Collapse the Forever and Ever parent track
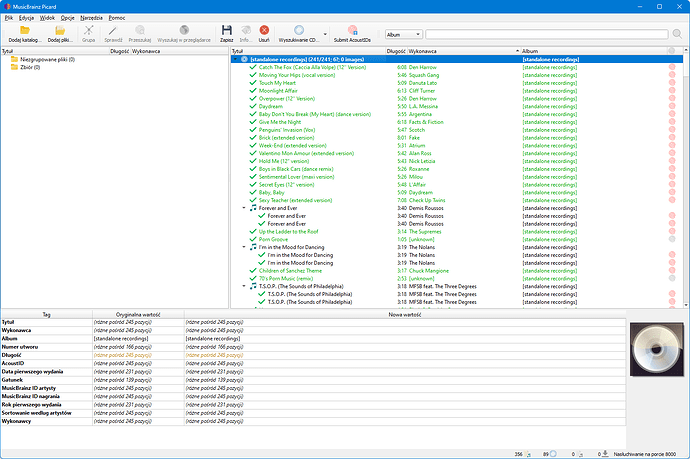Viewport: 690px width, 459px height. point(244,208)
